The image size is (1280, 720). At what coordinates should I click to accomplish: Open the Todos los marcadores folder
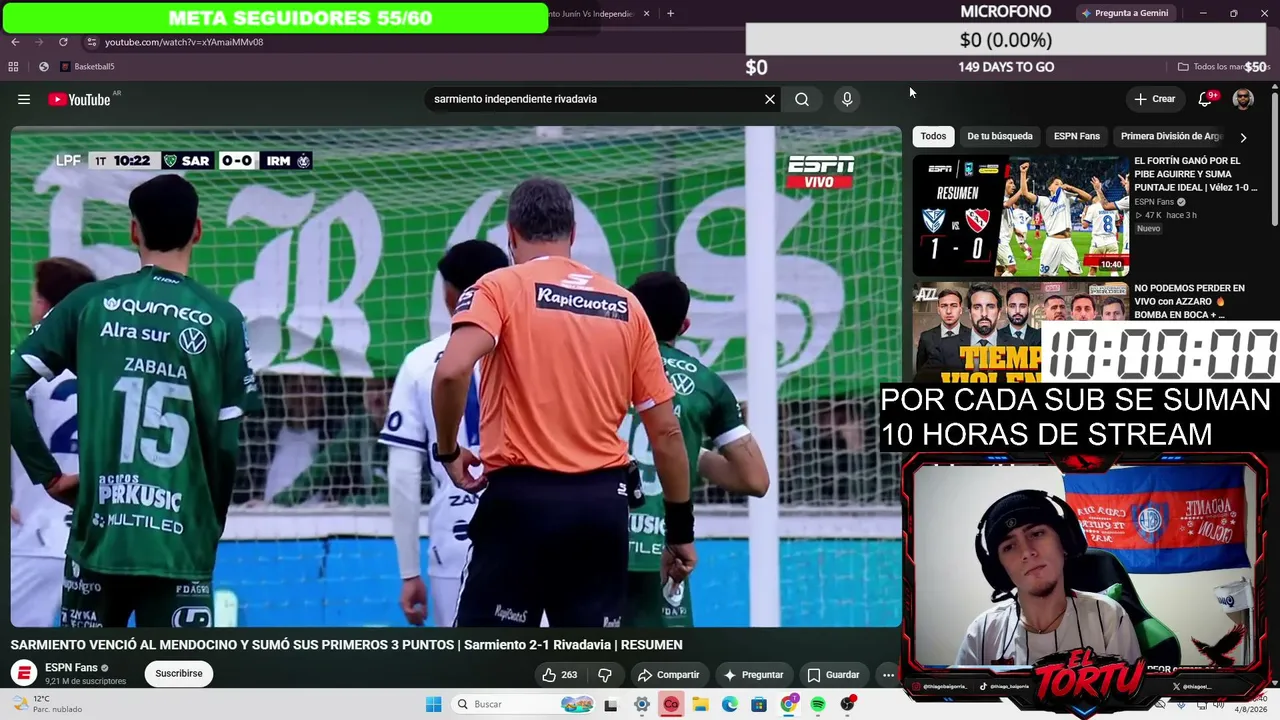tap(1222, 67)
